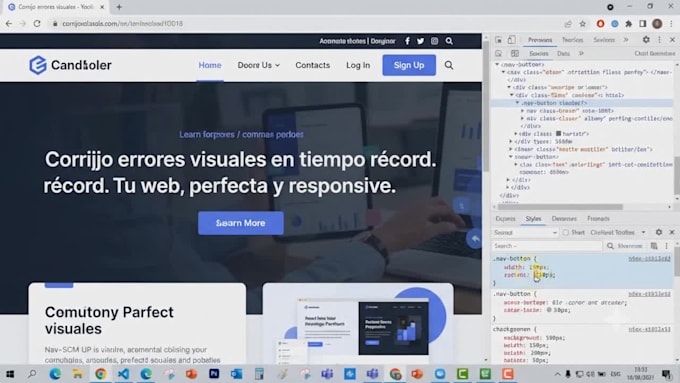Select the Styles tab
680x383 pixels.
(x=533, y=219)
